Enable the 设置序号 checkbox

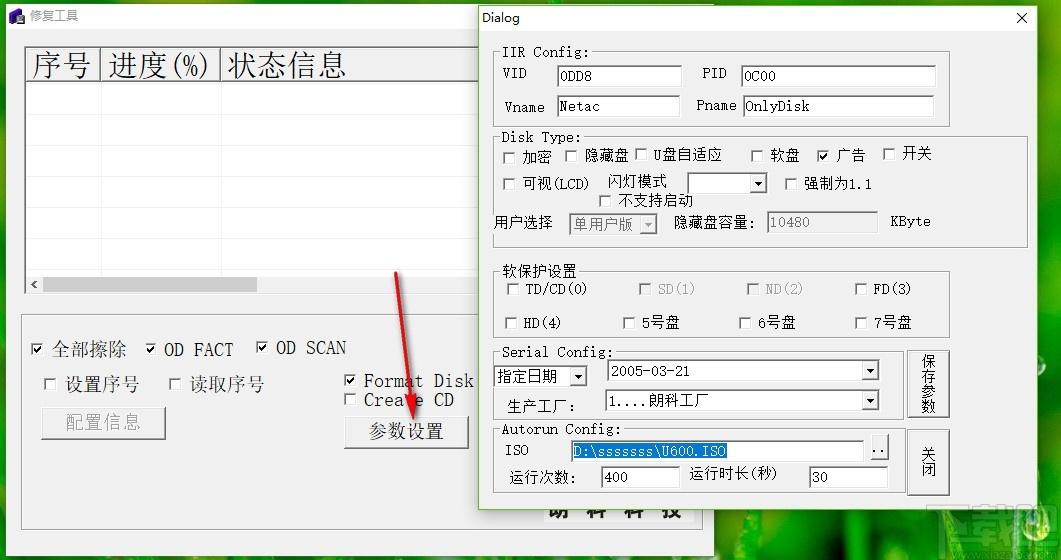point(49,384)
